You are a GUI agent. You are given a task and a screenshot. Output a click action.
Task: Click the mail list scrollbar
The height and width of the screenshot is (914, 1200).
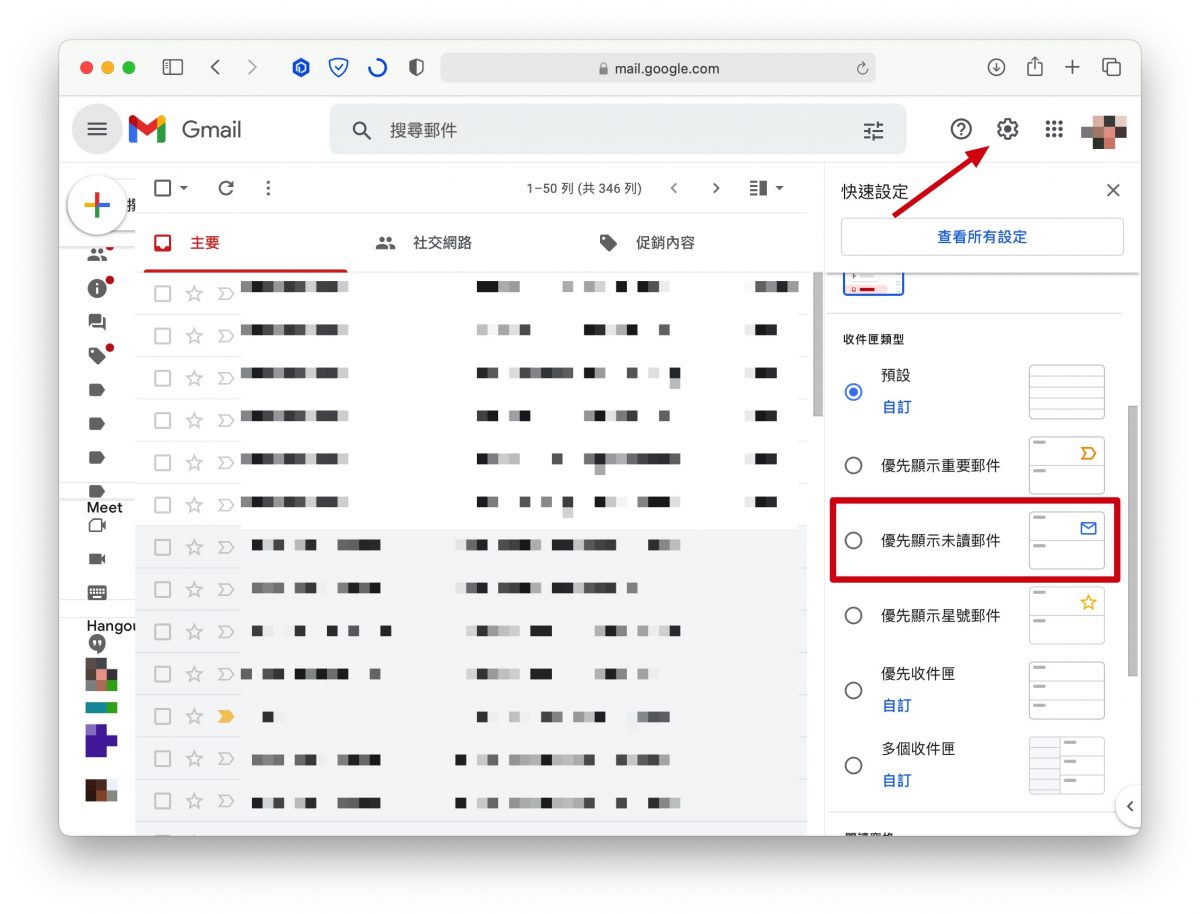coord(818,344)
